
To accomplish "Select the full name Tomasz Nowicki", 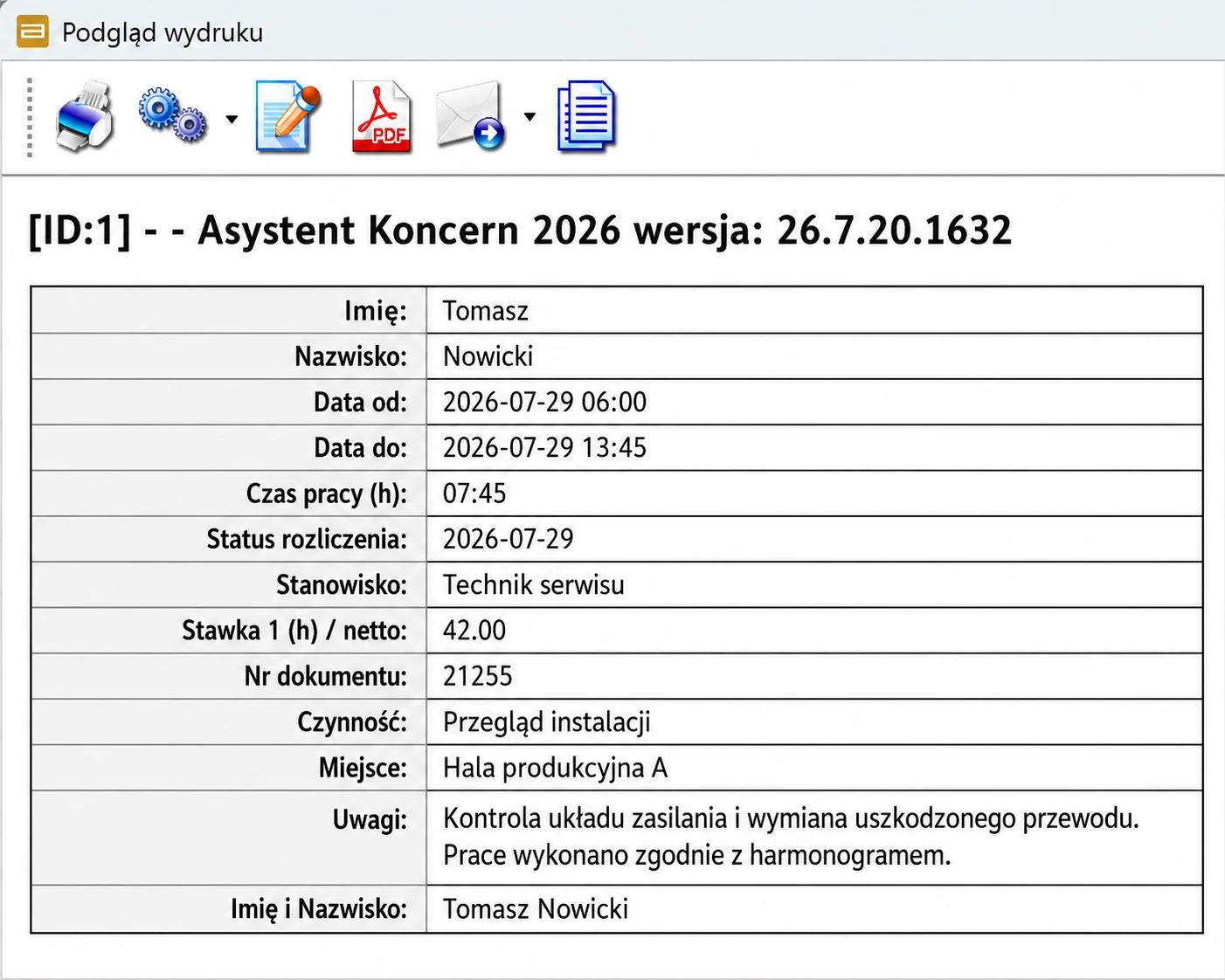I will (x=536, y=909).
